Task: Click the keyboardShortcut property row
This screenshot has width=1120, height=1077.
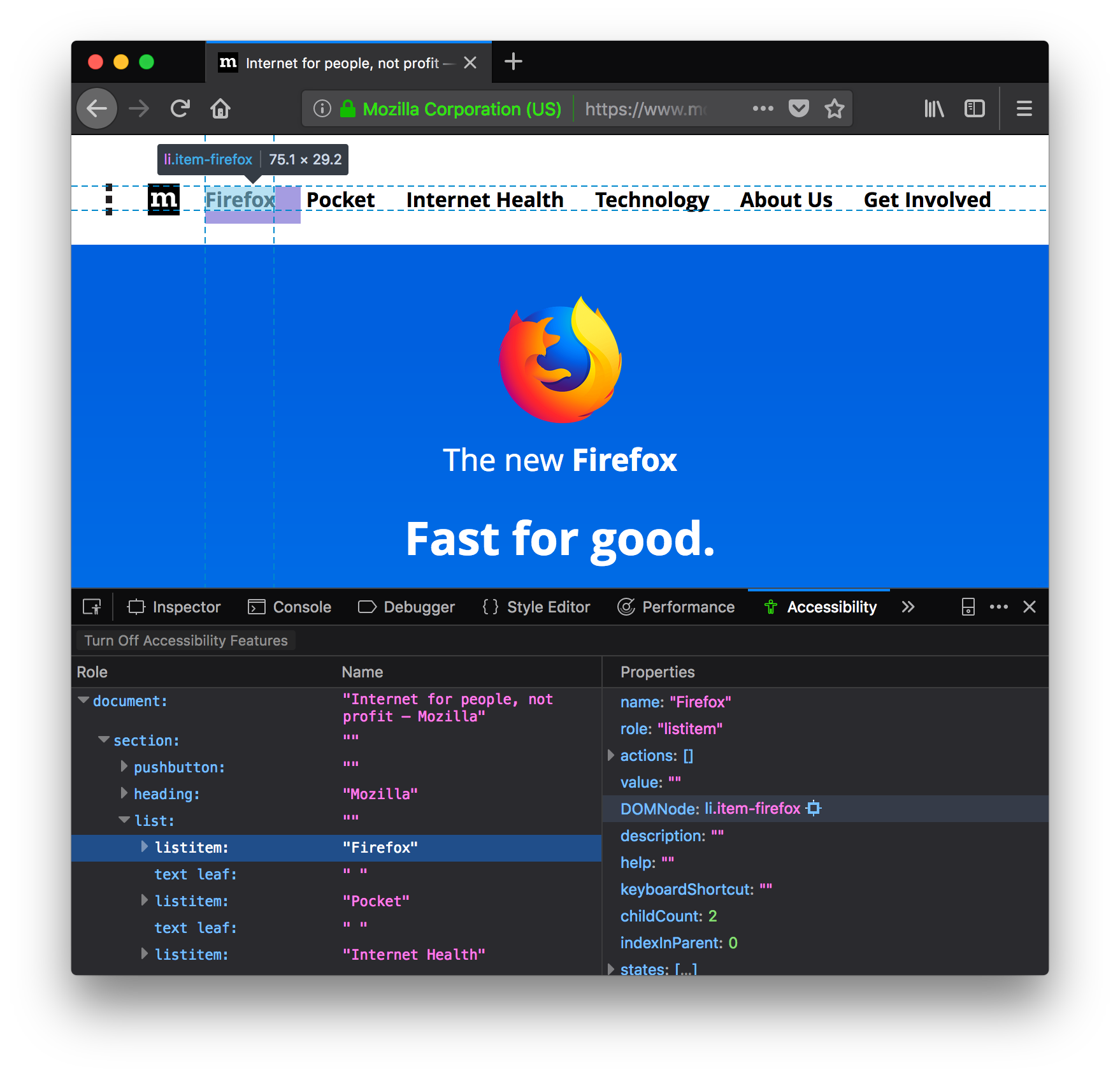Action: point(825,889)
